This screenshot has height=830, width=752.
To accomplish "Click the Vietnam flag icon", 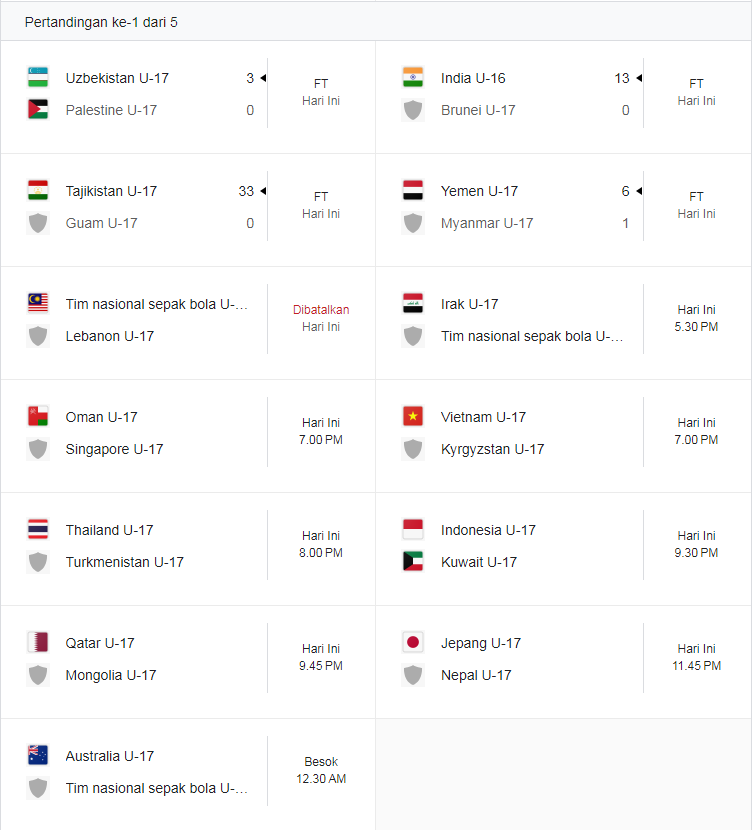I will coord(413,417).
